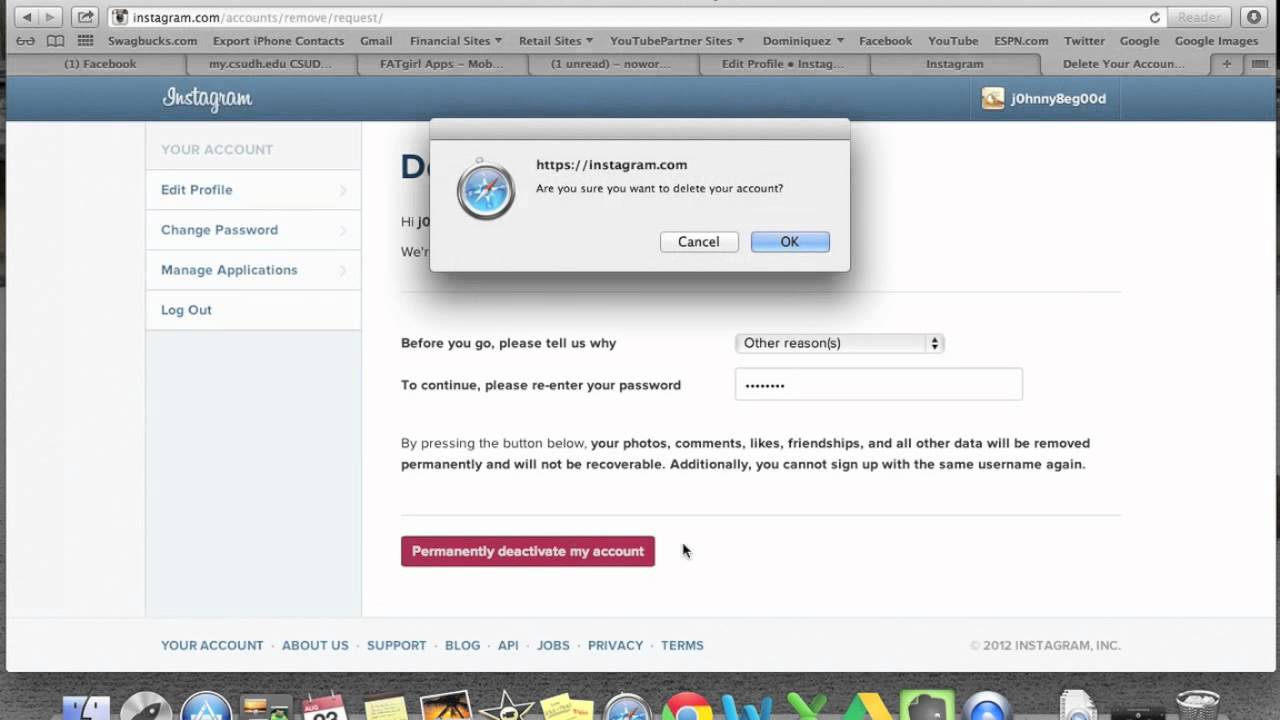Click the Safari compass icon in dialog
Screen dimensions: 1280x720
(486, 189)
